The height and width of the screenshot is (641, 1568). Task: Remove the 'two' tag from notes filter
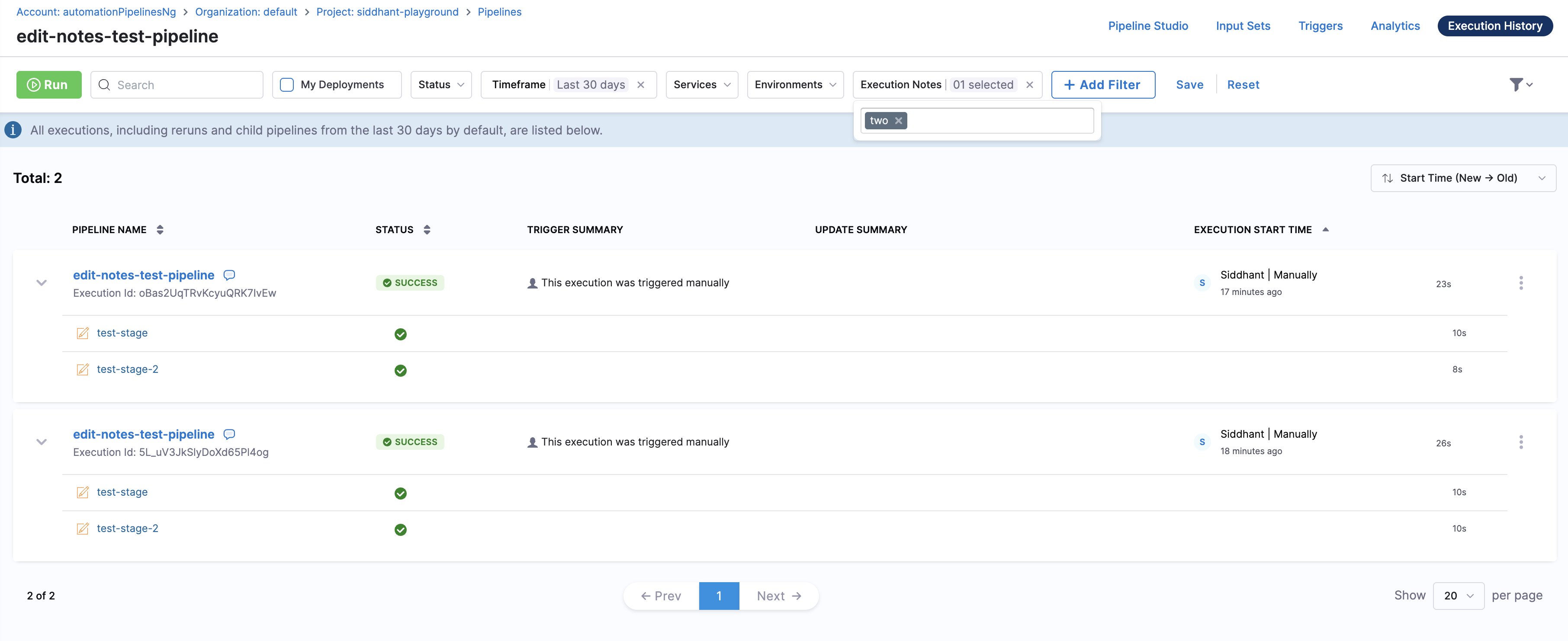tap(898, 121)
